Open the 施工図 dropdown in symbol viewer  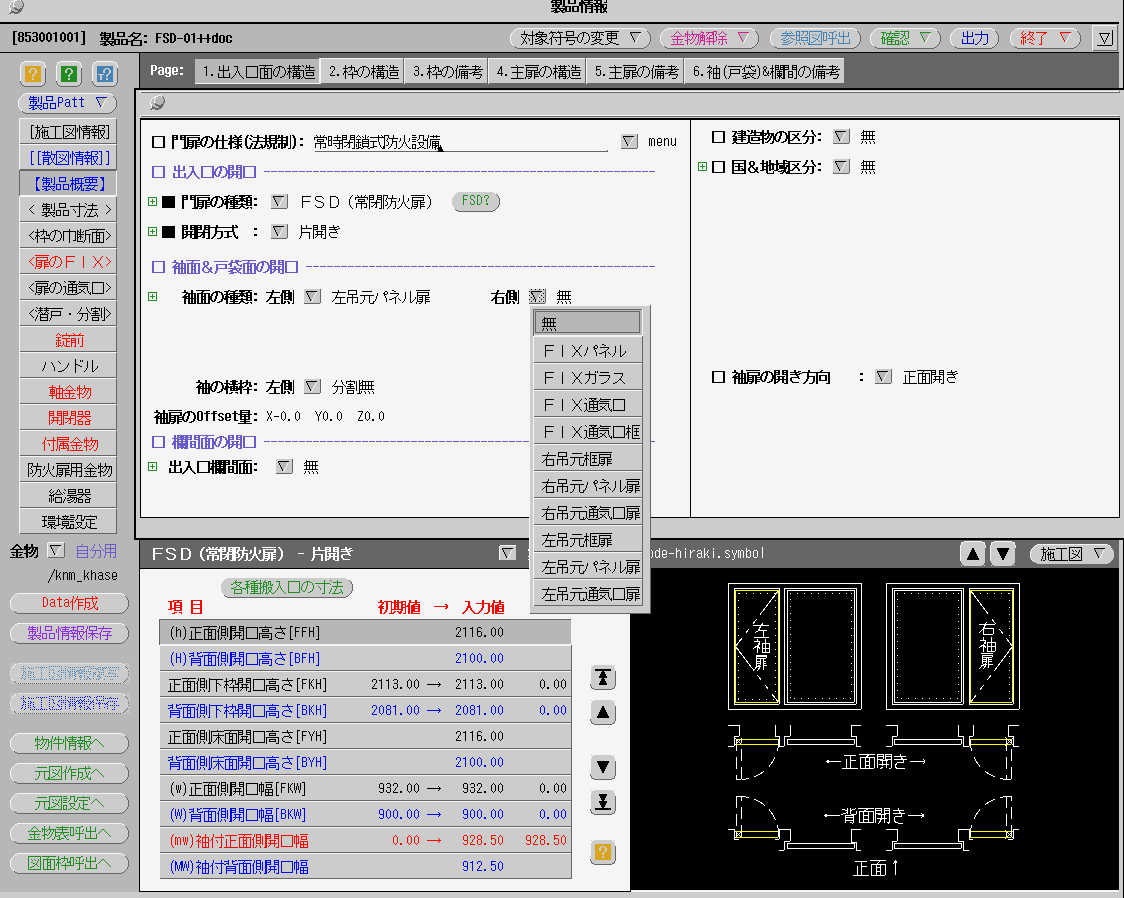1072,553
